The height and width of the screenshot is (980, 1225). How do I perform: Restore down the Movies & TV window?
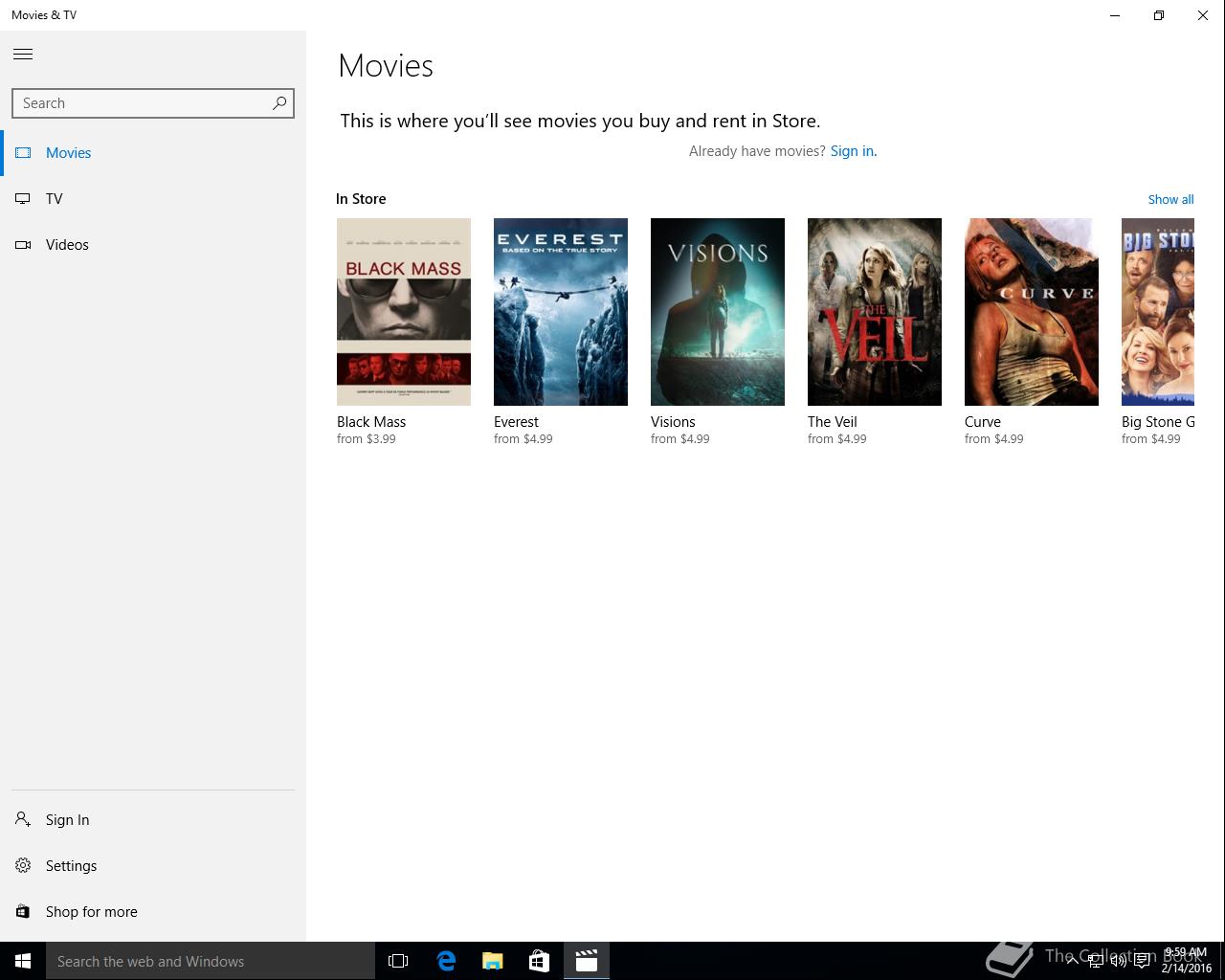(x=1159, y=15)
